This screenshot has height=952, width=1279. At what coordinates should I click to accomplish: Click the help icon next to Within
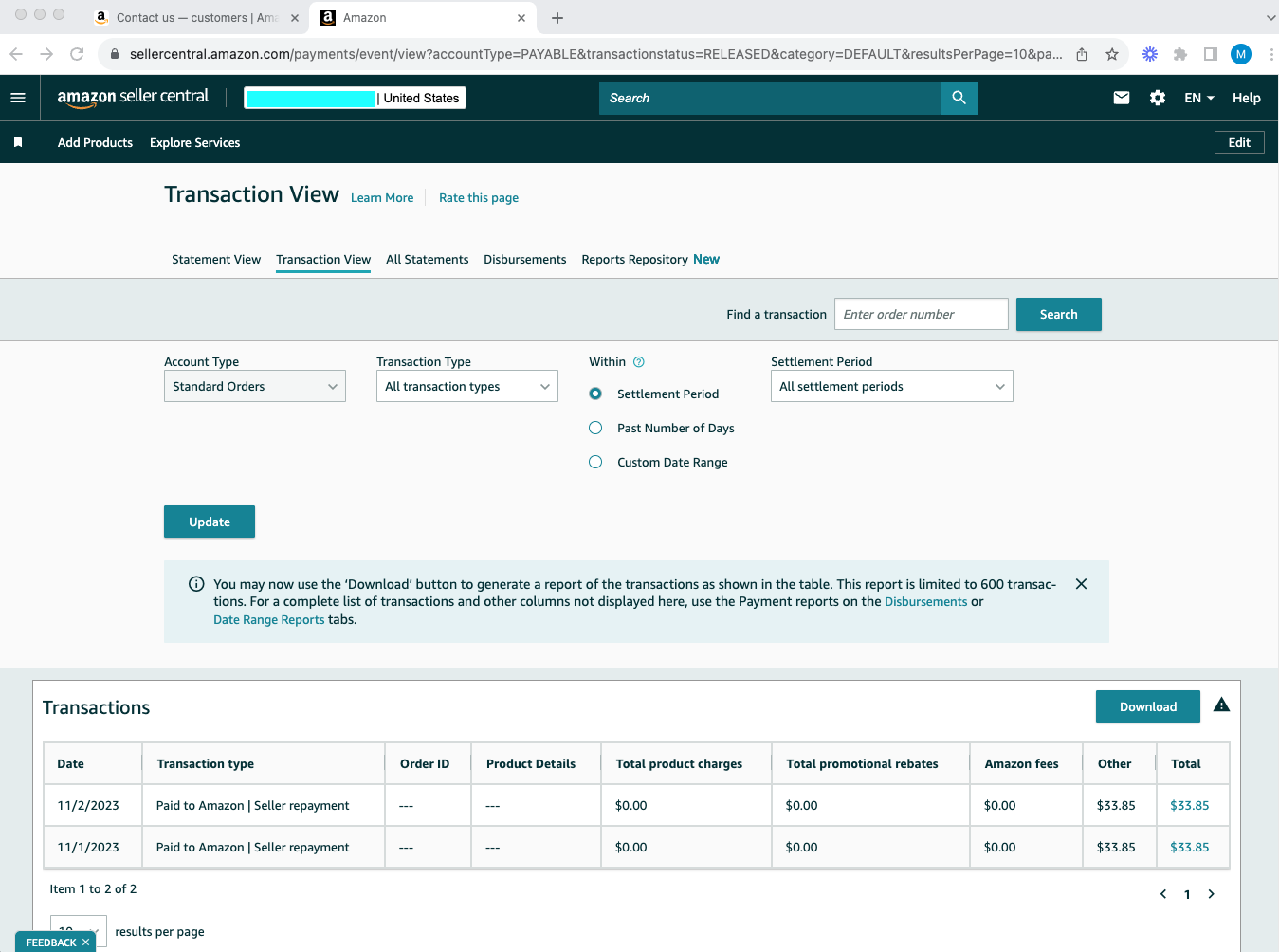point(639,361)
